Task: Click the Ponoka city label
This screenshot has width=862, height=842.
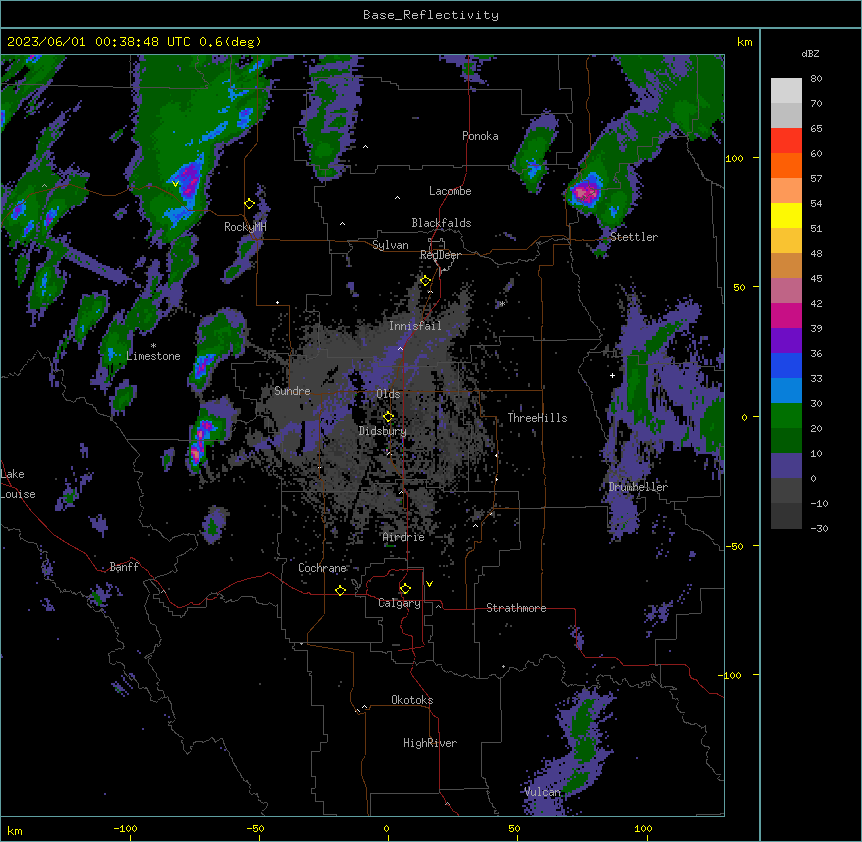Action: [480, 136]
